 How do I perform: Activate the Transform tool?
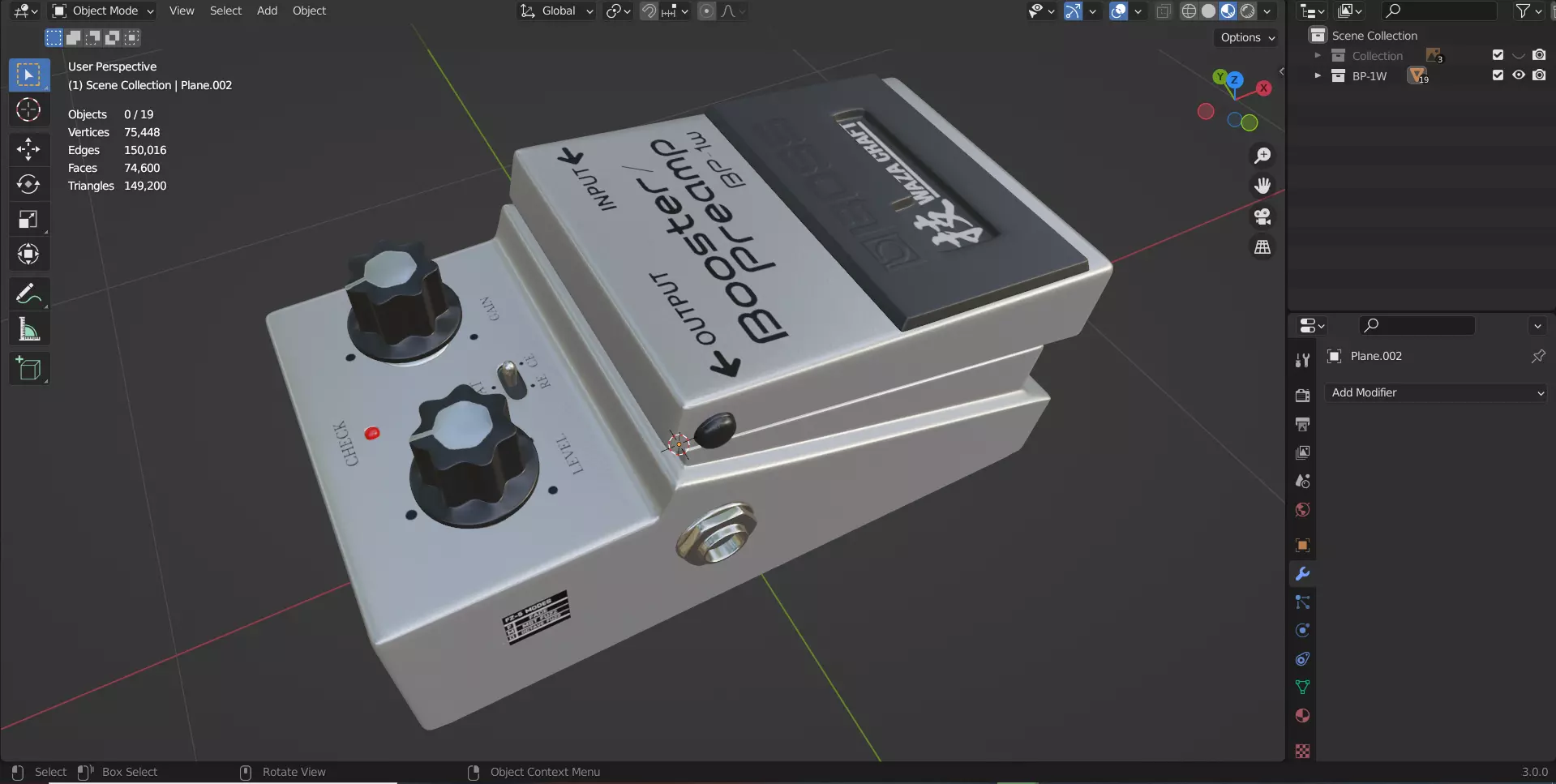click(28, 255)
